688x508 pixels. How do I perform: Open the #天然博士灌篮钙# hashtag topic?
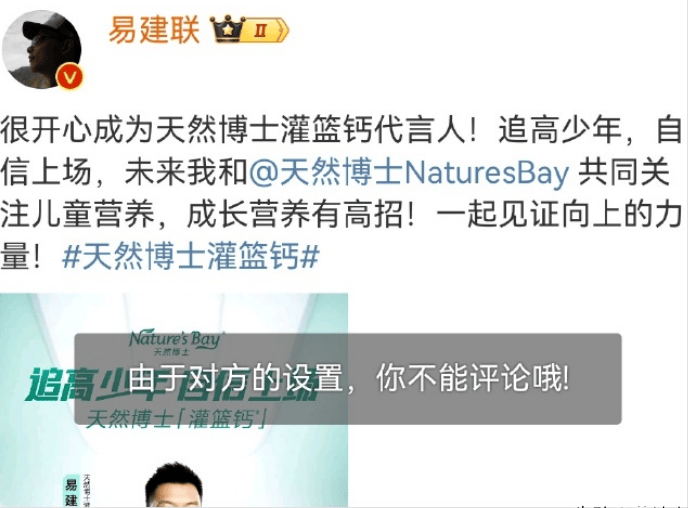pyautogui.click(x=191, y=257)
